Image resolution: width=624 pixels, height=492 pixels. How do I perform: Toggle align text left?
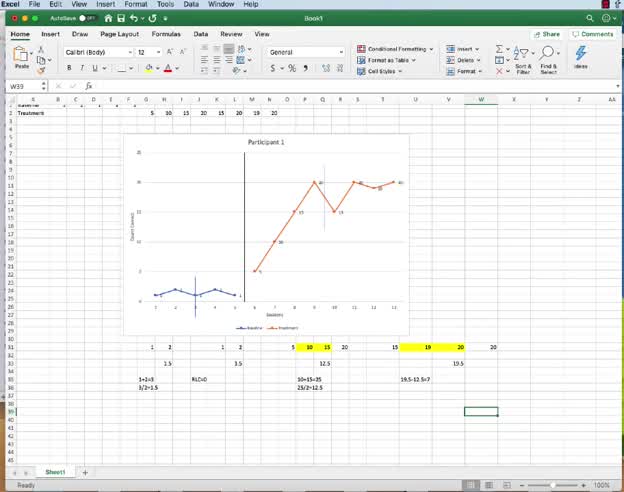tap(204, 60)
